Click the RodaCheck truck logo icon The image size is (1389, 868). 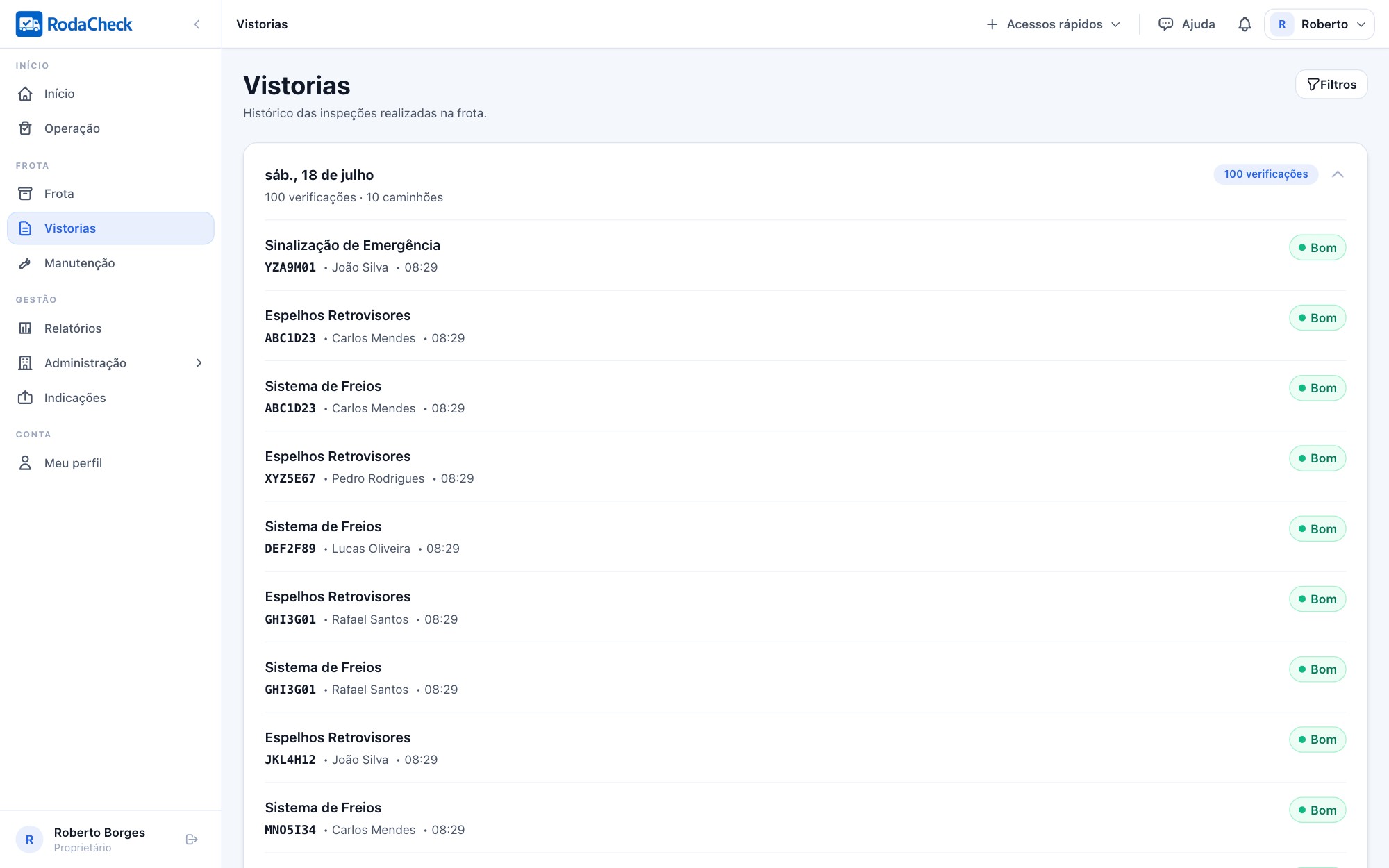[x=29, y=24]
